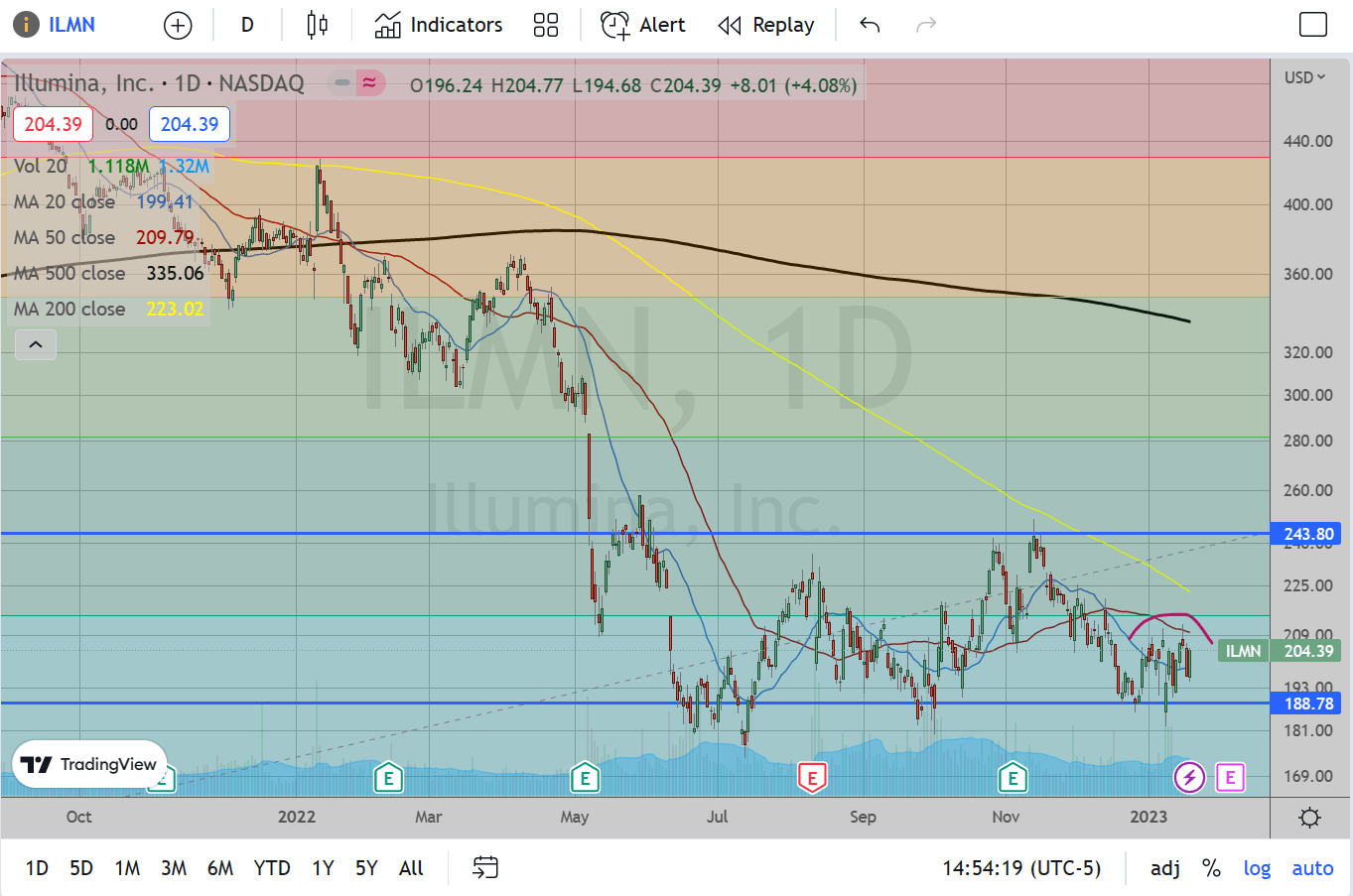The width and height of the screenshot is (1353, 896).
Task: Click the add symbol plus icon
Action: [x=178, y=26]
